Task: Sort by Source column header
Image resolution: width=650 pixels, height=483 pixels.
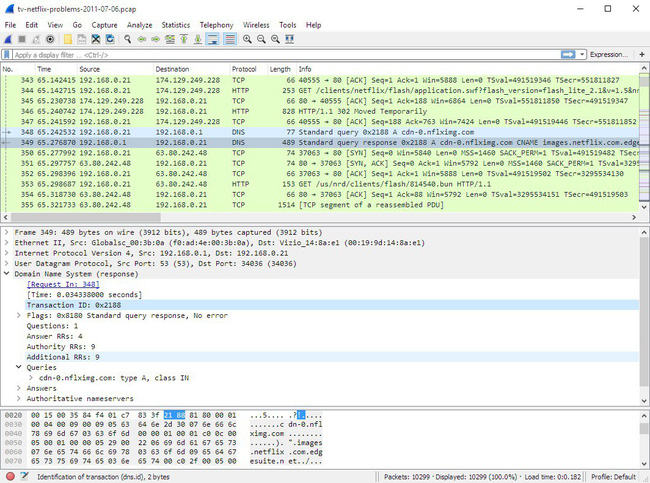Action: click(x=115, y=69)
